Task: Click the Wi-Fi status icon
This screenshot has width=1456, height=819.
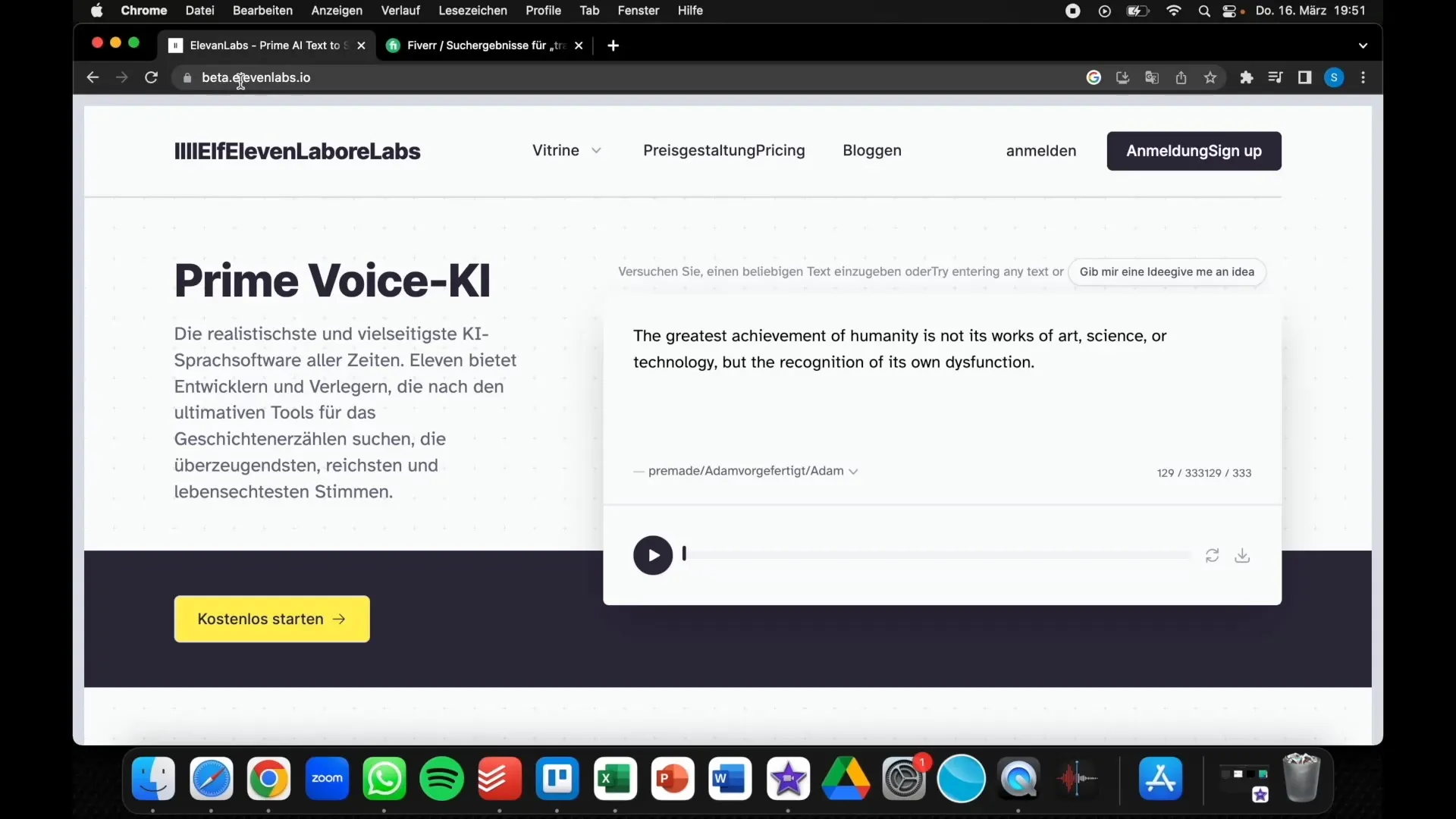Action: (1174, 11)
